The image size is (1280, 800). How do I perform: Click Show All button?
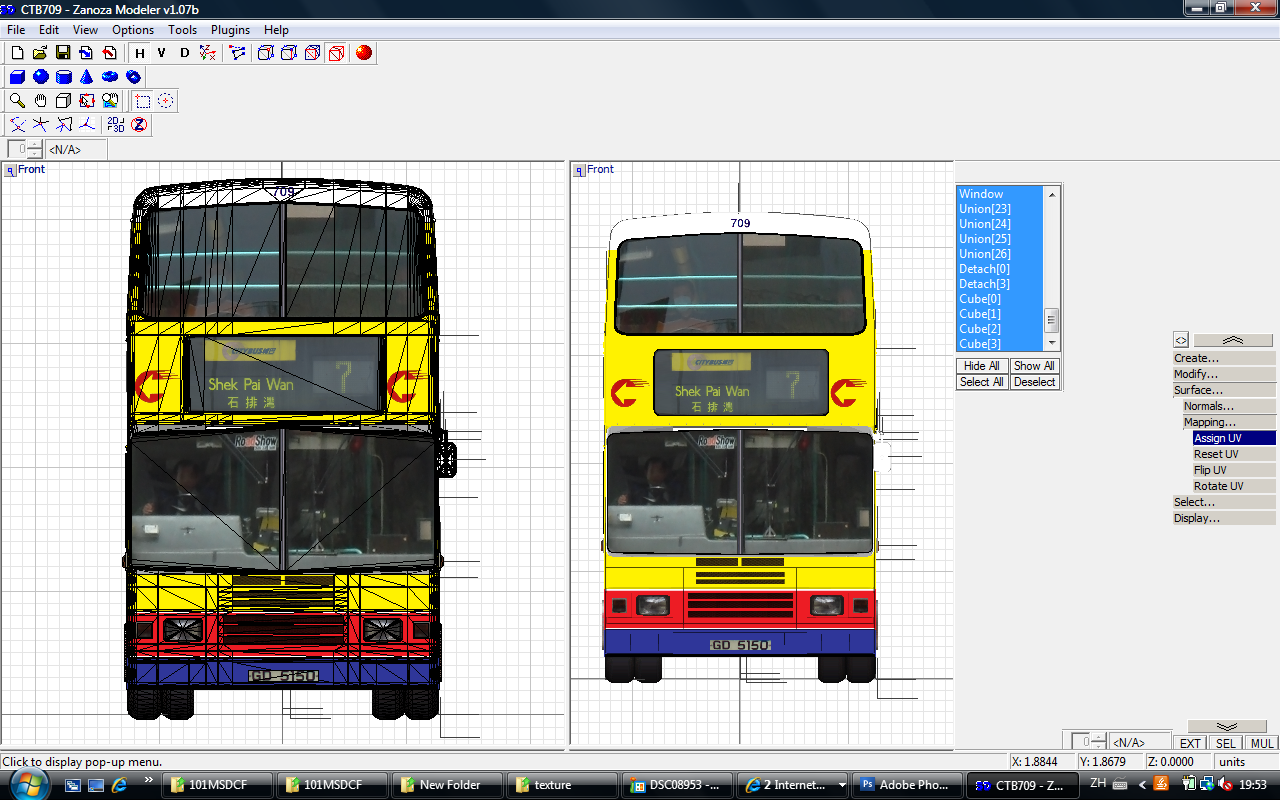tap(1034, 366)
